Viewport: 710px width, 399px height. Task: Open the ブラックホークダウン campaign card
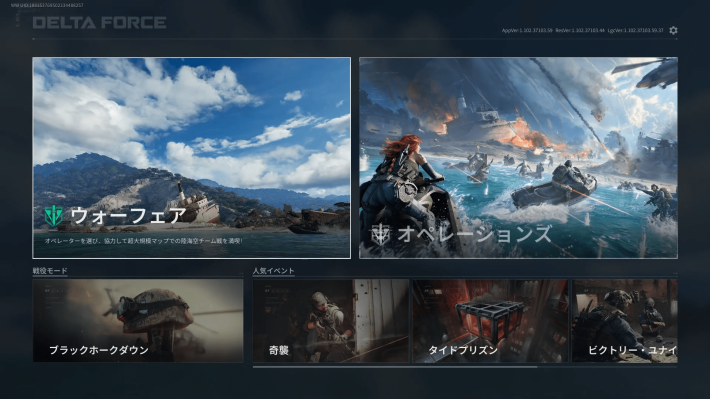138,321
